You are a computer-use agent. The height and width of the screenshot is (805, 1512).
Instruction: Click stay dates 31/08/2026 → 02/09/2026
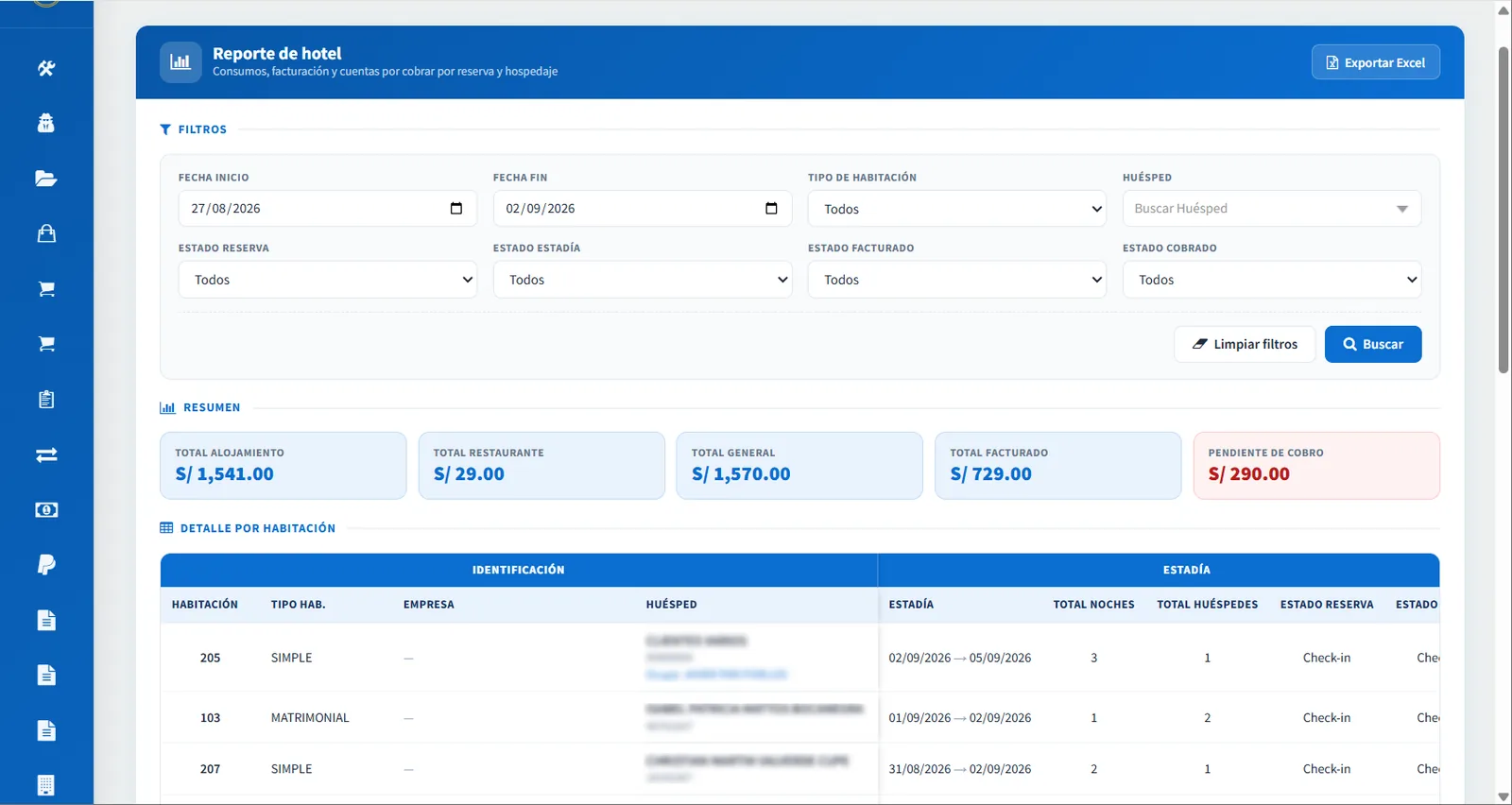(x=960, y=769)
